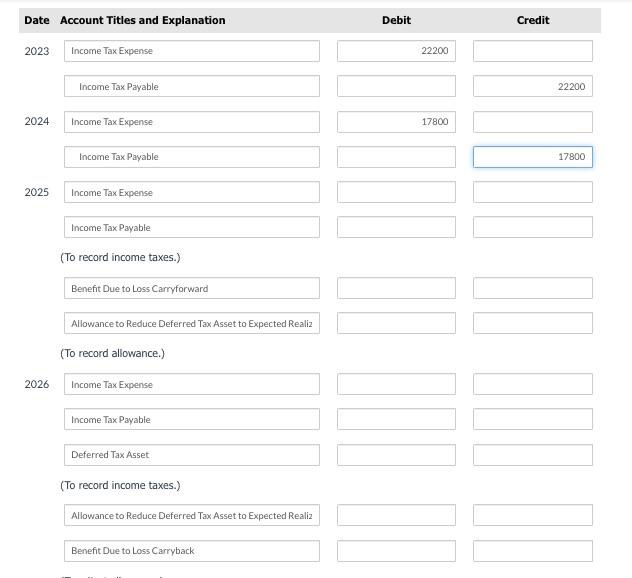632x578 pixels.
Task: Select the Deferred Tax Asset account field
Action: tap(192, 455)
